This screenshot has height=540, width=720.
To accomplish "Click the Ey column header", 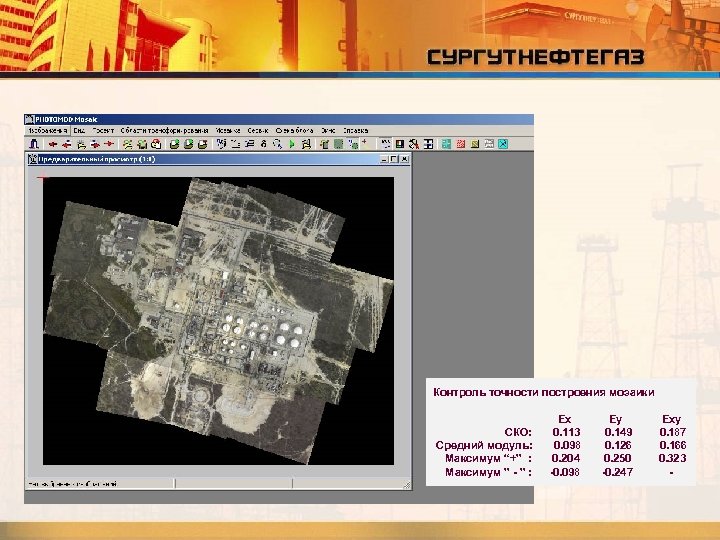I will [615, 419].
